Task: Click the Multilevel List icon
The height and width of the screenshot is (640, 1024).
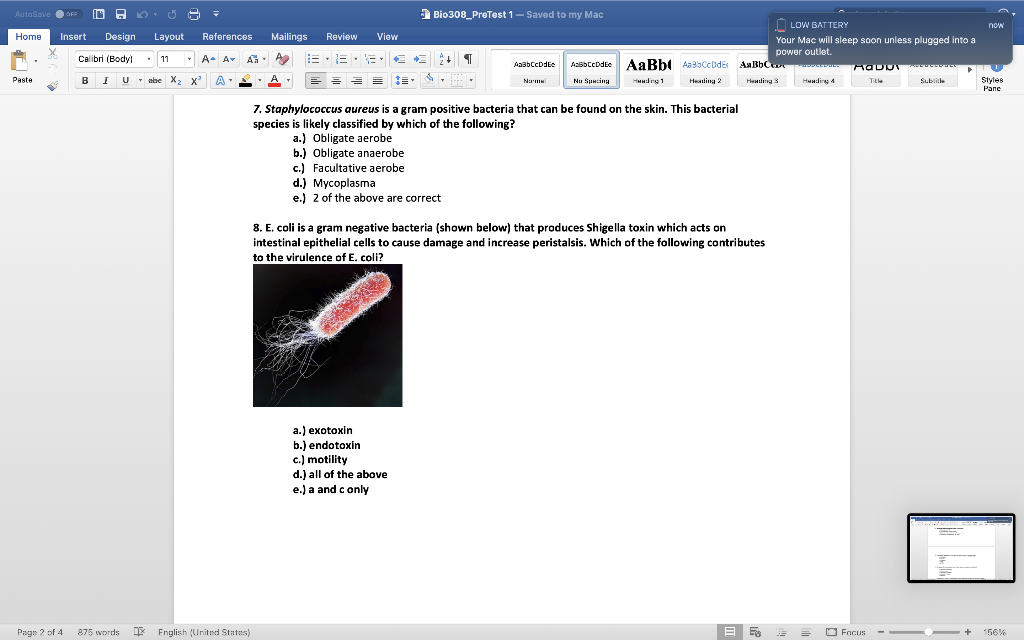Action: pos(370,59)
